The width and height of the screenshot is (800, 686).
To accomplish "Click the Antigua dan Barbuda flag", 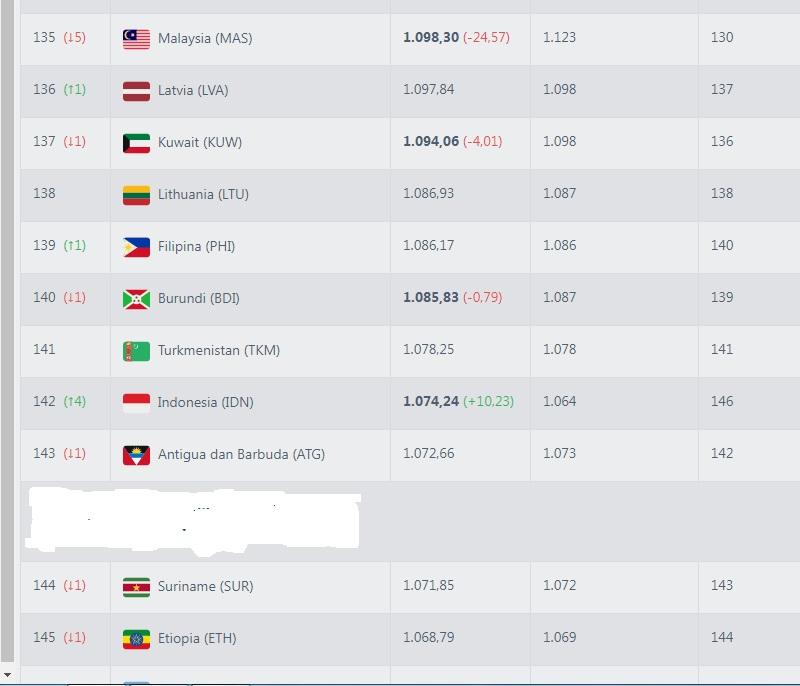I will tap(136, 454).
